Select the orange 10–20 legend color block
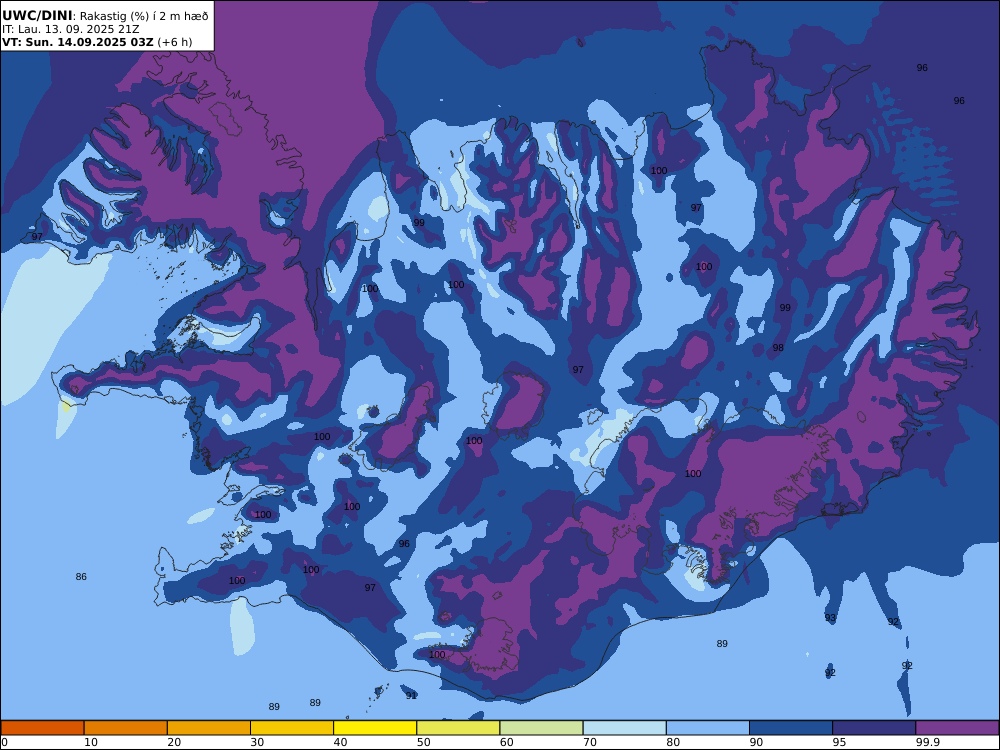 pos(126,728)
